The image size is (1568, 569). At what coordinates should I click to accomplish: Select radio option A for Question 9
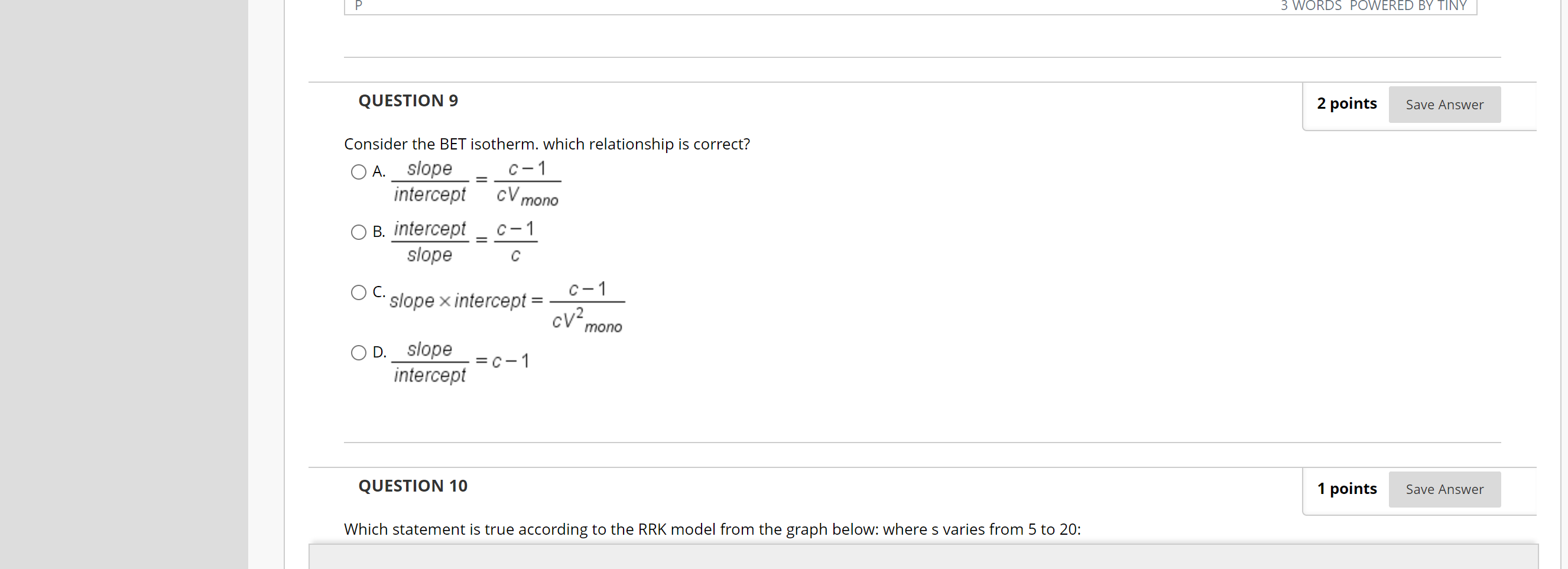(359, 172)
